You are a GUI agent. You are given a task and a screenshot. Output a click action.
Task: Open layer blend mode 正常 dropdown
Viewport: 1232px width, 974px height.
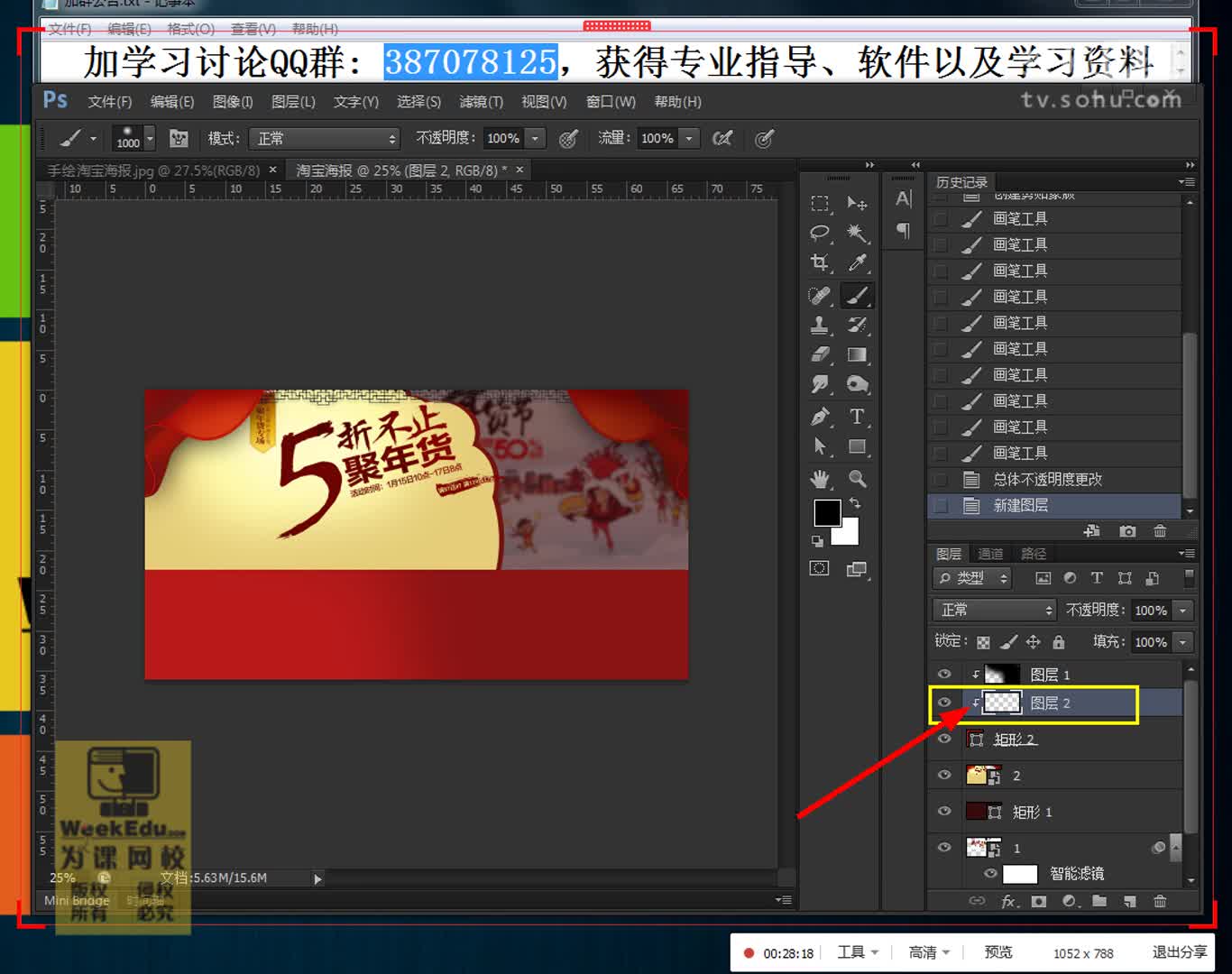point(994,611)
